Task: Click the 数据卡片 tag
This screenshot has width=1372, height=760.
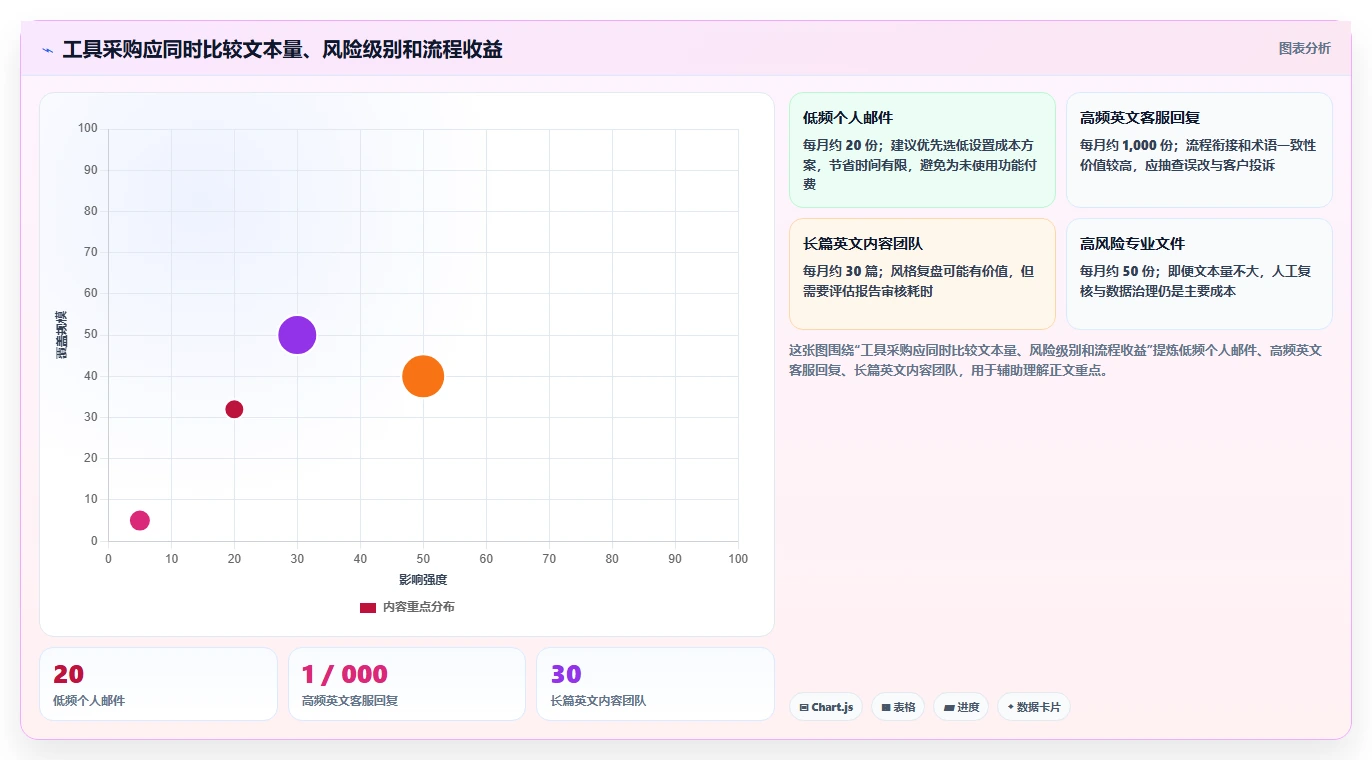Action: (1033, 707)
